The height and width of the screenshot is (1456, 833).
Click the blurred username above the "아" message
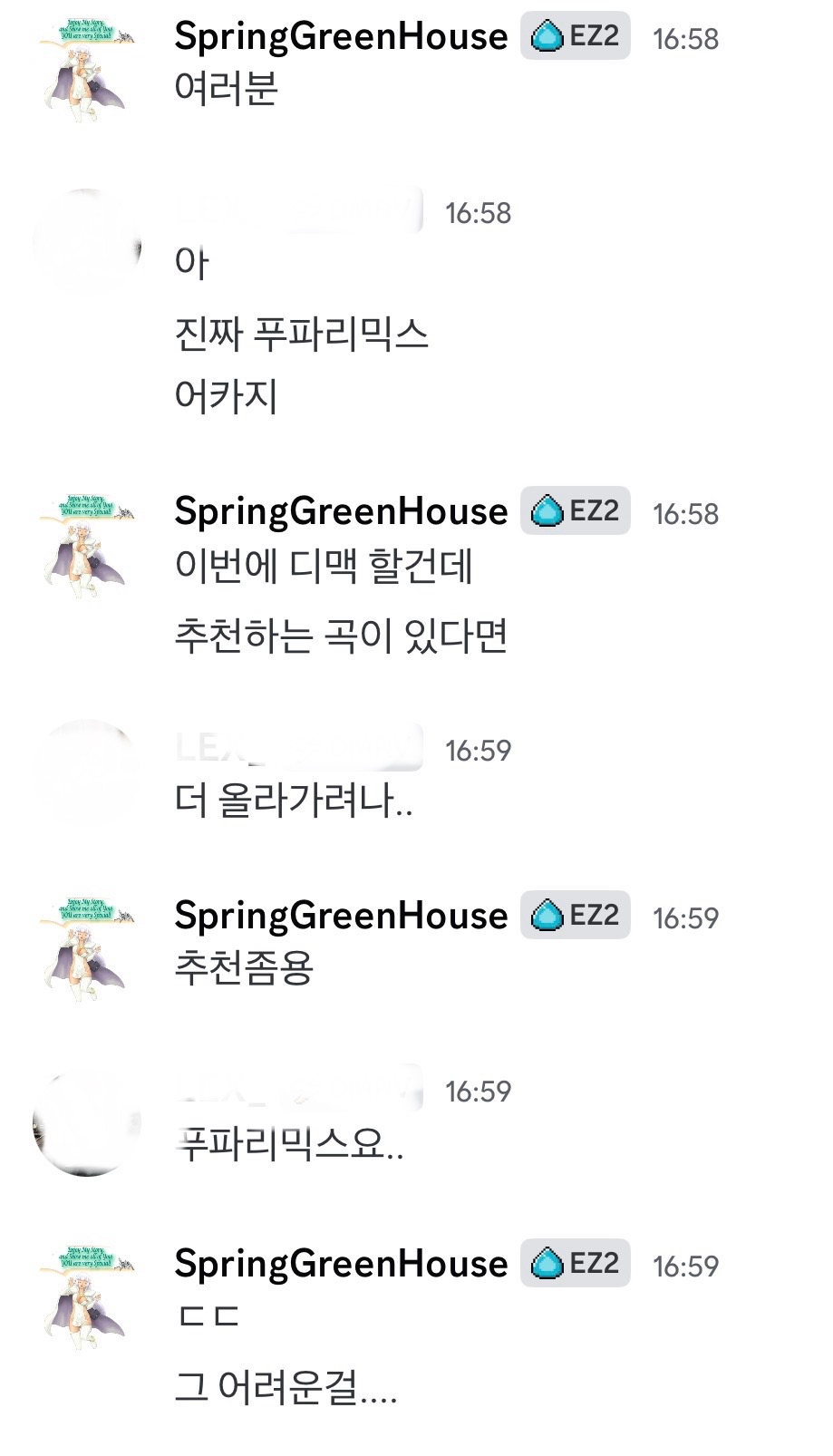tap(299, 212)
